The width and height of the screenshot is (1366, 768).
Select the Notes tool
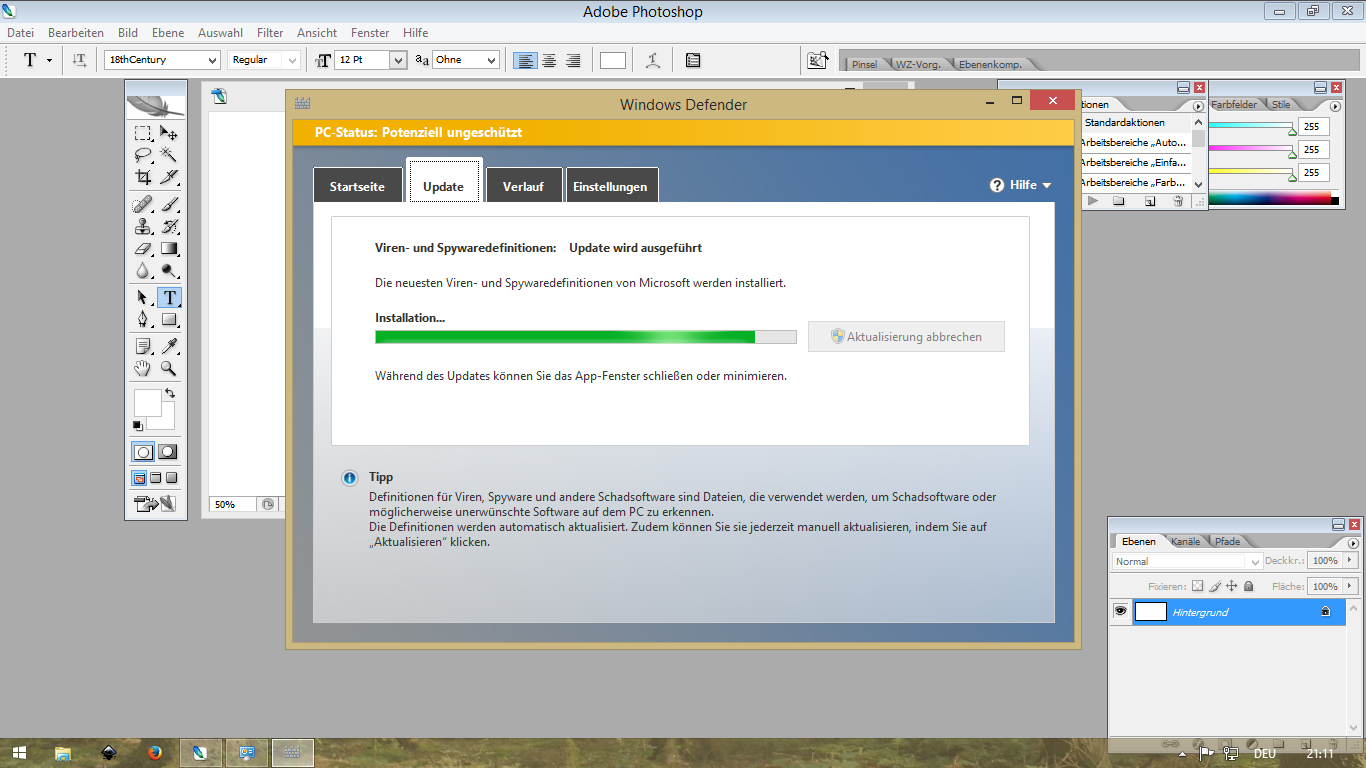coord(143,347)
